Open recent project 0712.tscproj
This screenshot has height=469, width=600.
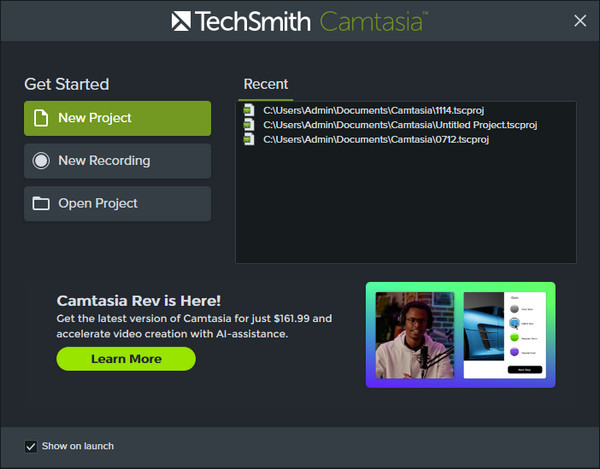click(x=376, y=140)
